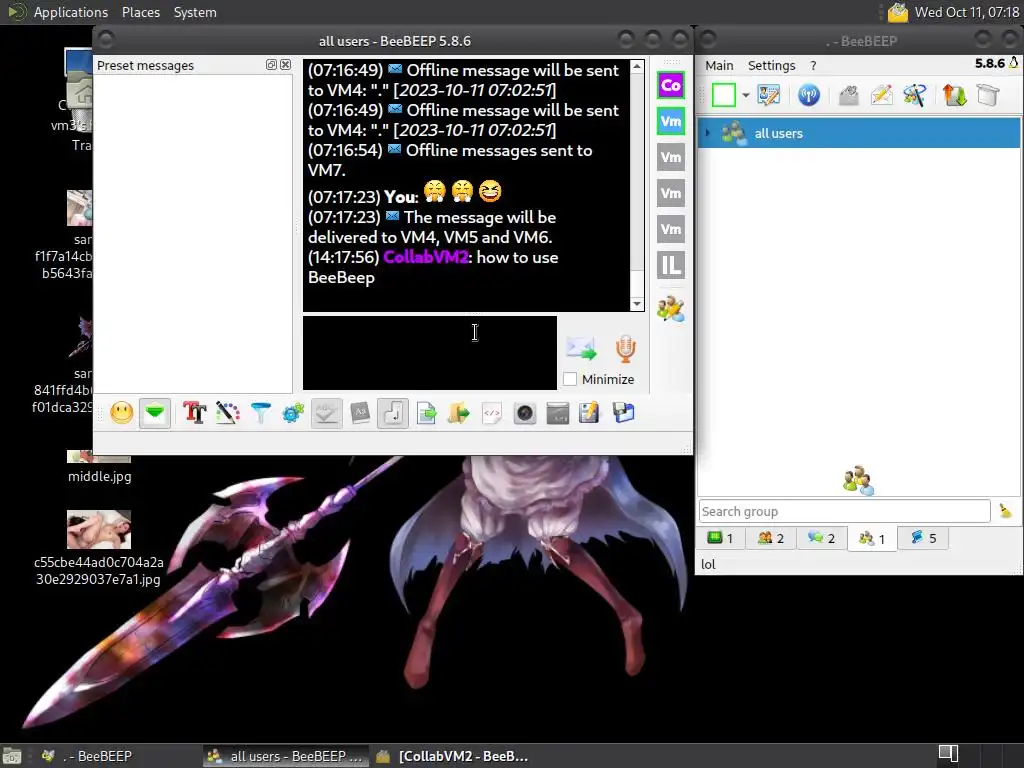Image resolution: width=1024 pixels, height=768 pixels.
Task: Click the create group wand icon
Action: point(914,95)
